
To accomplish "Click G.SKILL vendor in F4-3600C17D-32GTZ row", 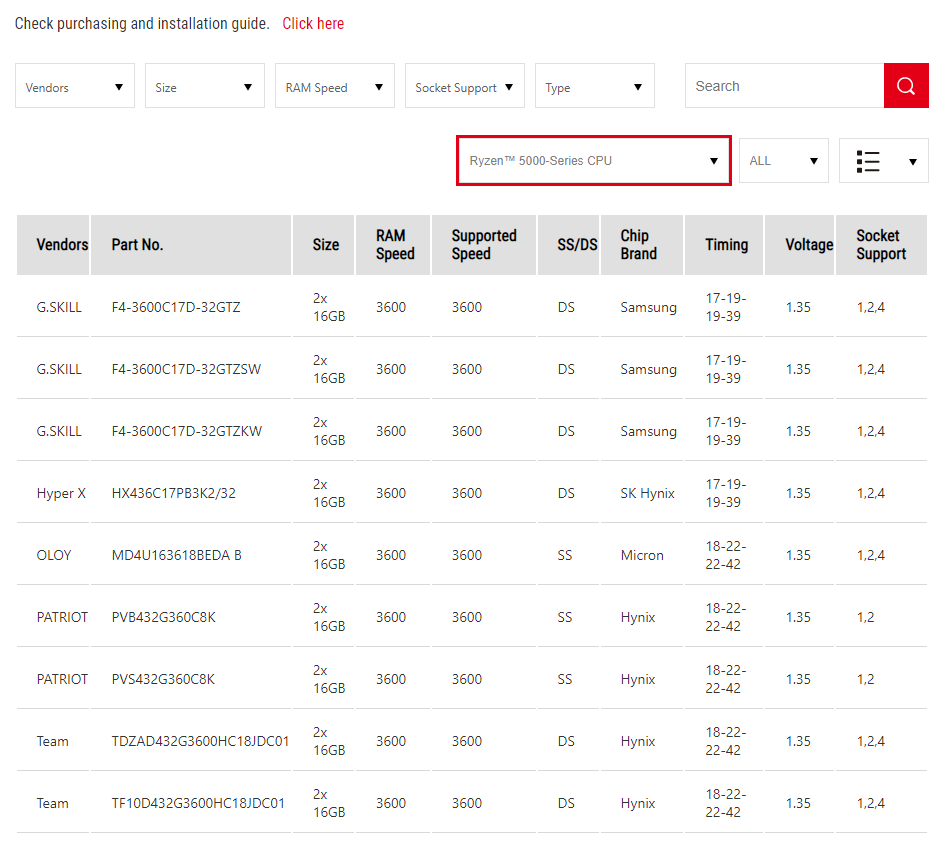I will [59, 307].
